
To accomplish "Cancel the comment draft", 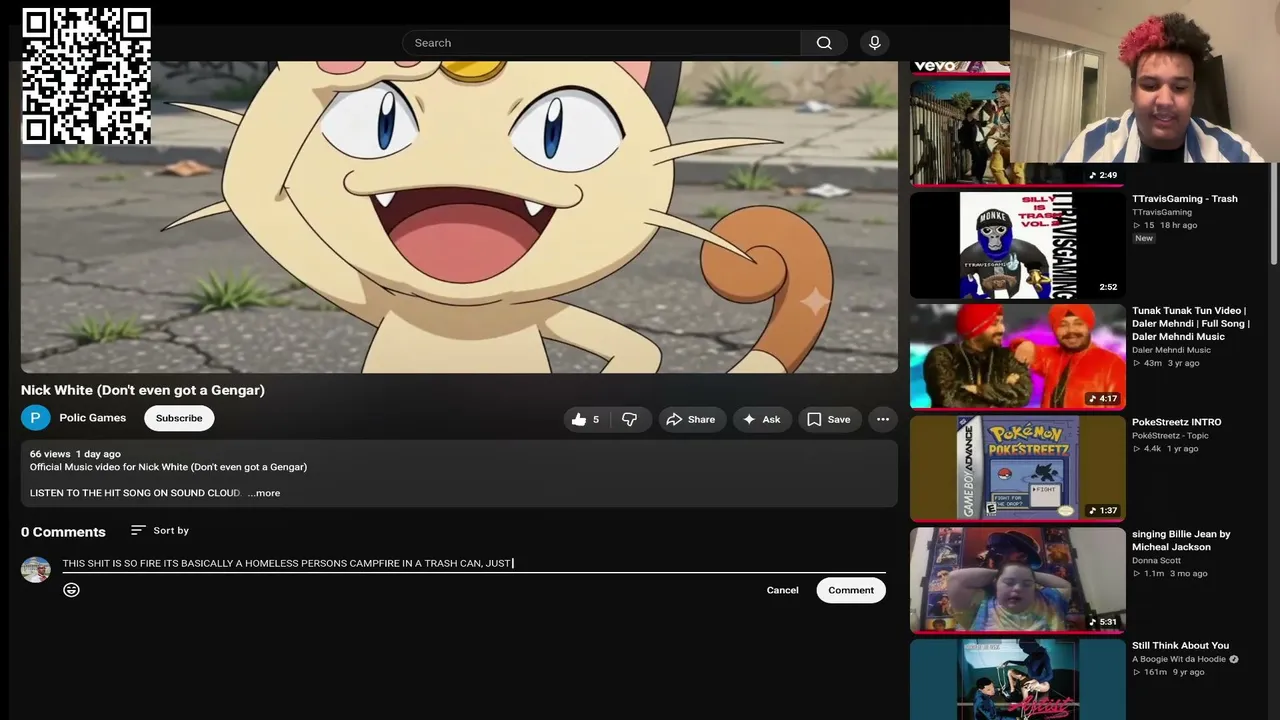I will click(x=783, y=590).
